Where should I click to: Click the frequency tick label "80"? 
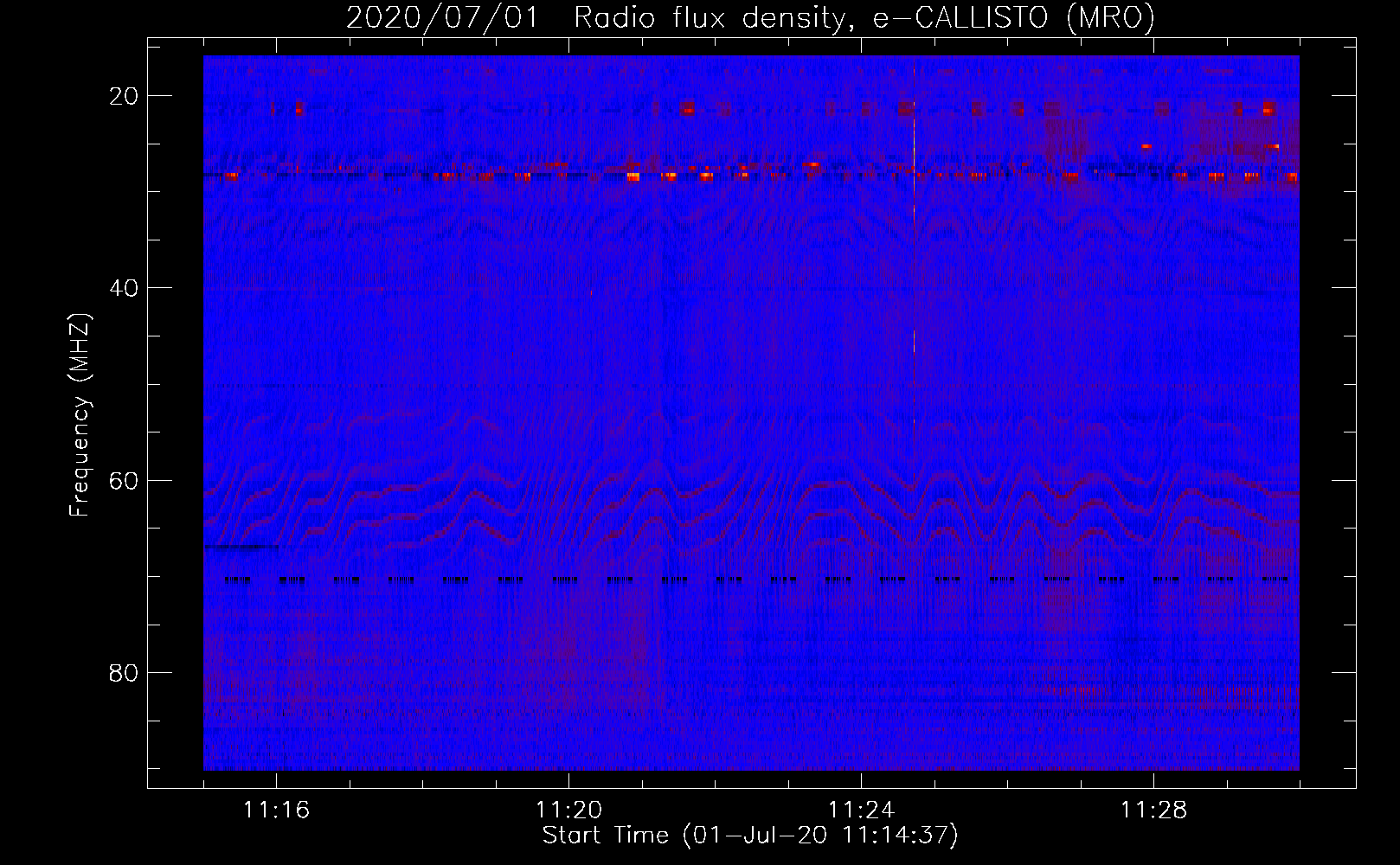click(x=124, y=673)
